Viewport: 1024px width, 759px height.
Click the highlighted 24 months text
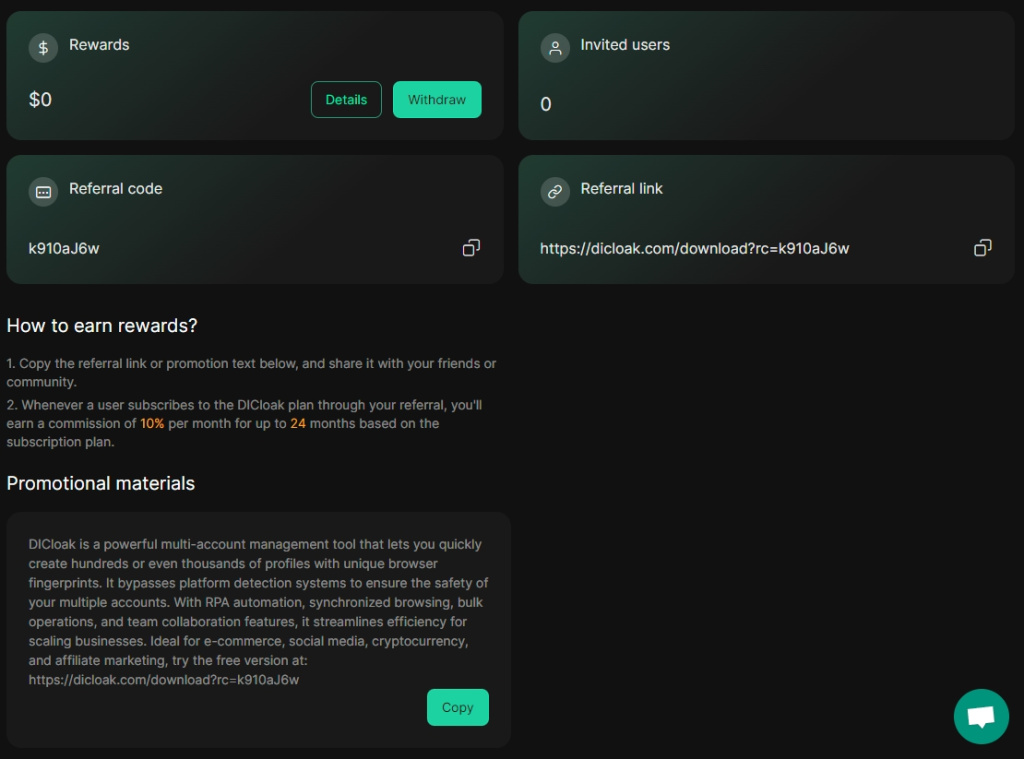298,423
